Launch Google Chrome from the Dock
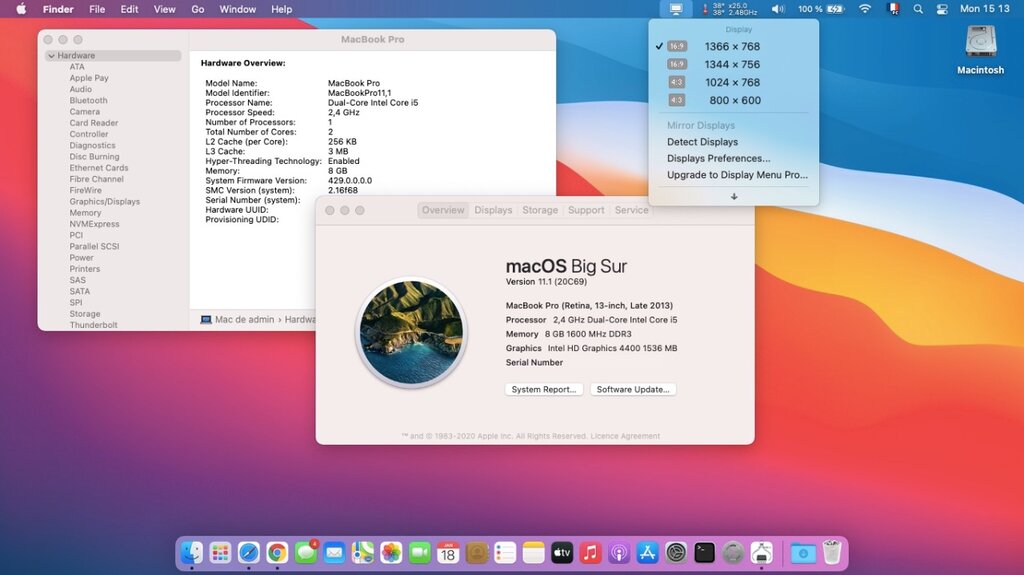 [277, 552]
